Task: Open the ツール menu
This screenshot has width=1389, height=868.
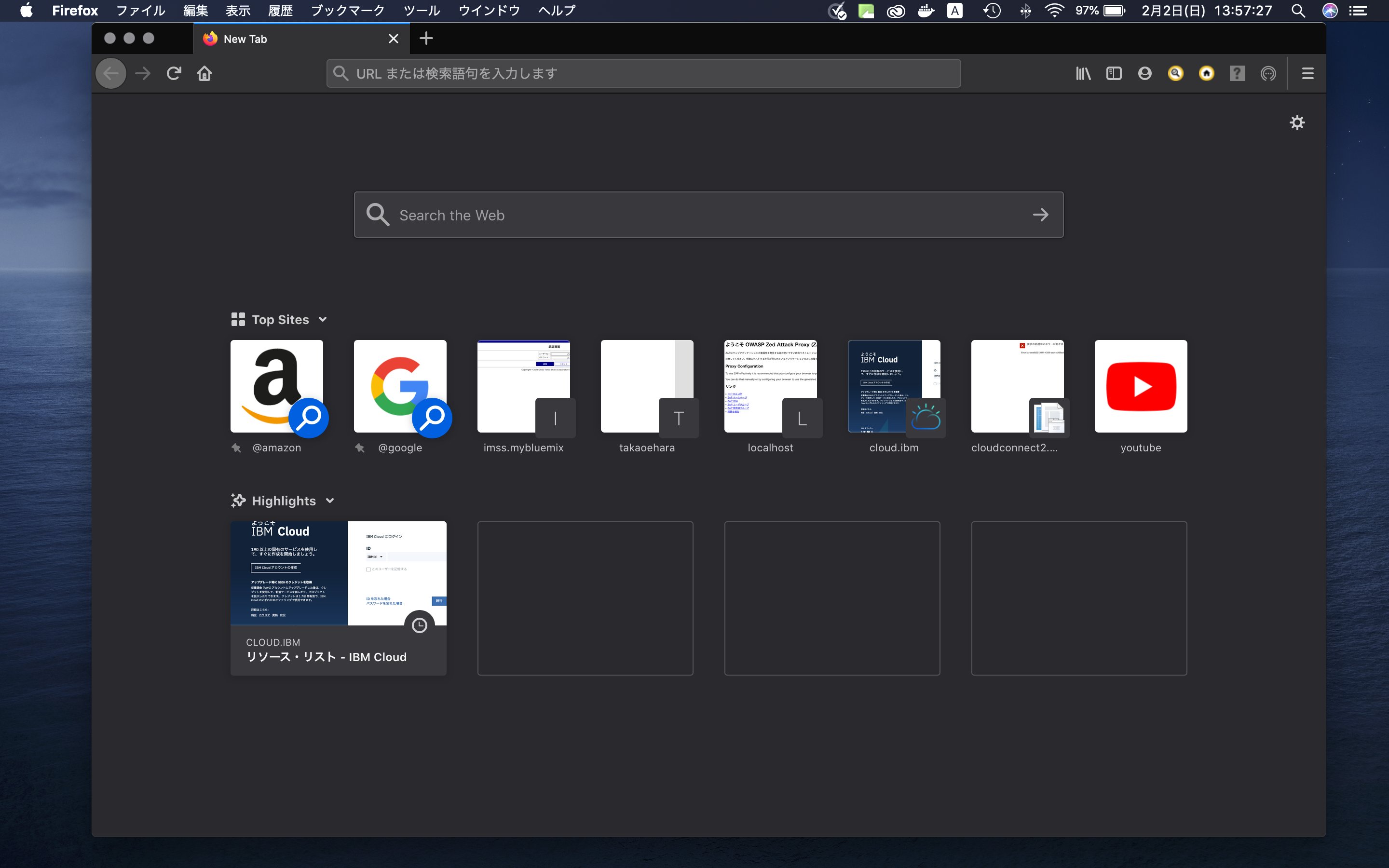Action: [422, 10]
